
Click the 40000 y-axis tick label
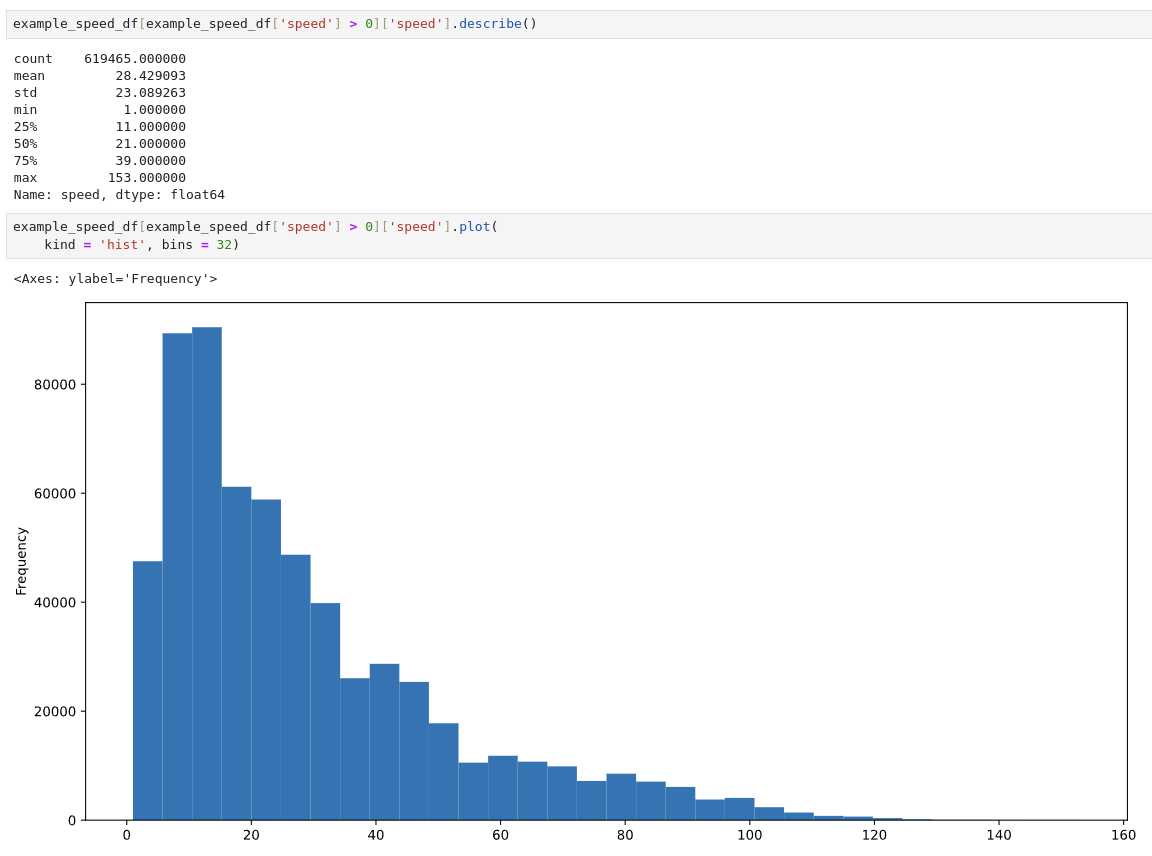55,602
